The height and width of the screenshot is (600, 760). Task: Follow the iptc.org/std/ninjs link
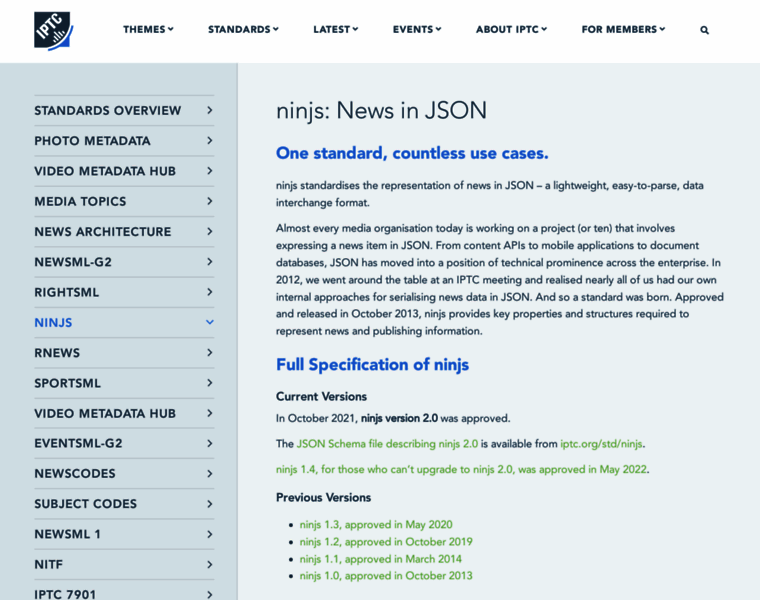601,444
